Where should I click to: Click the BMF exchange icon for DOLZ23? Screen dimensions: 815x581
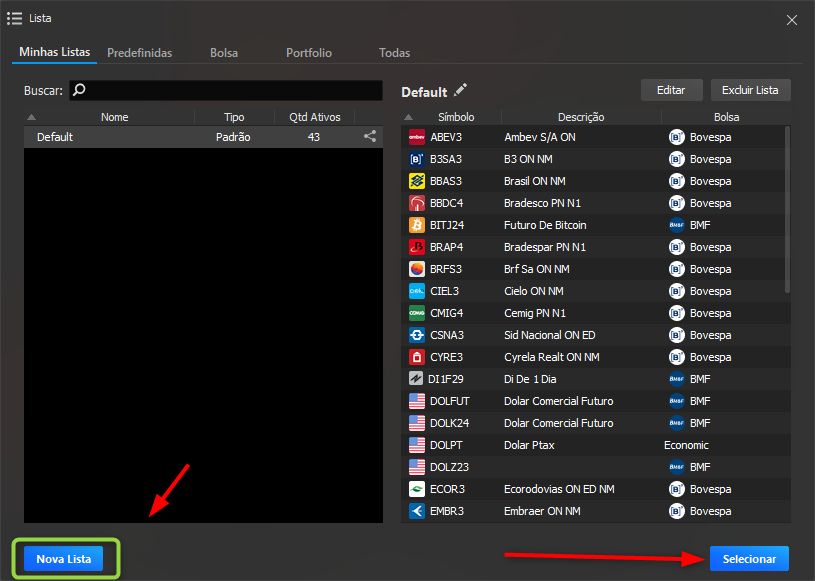coord(677,467)
